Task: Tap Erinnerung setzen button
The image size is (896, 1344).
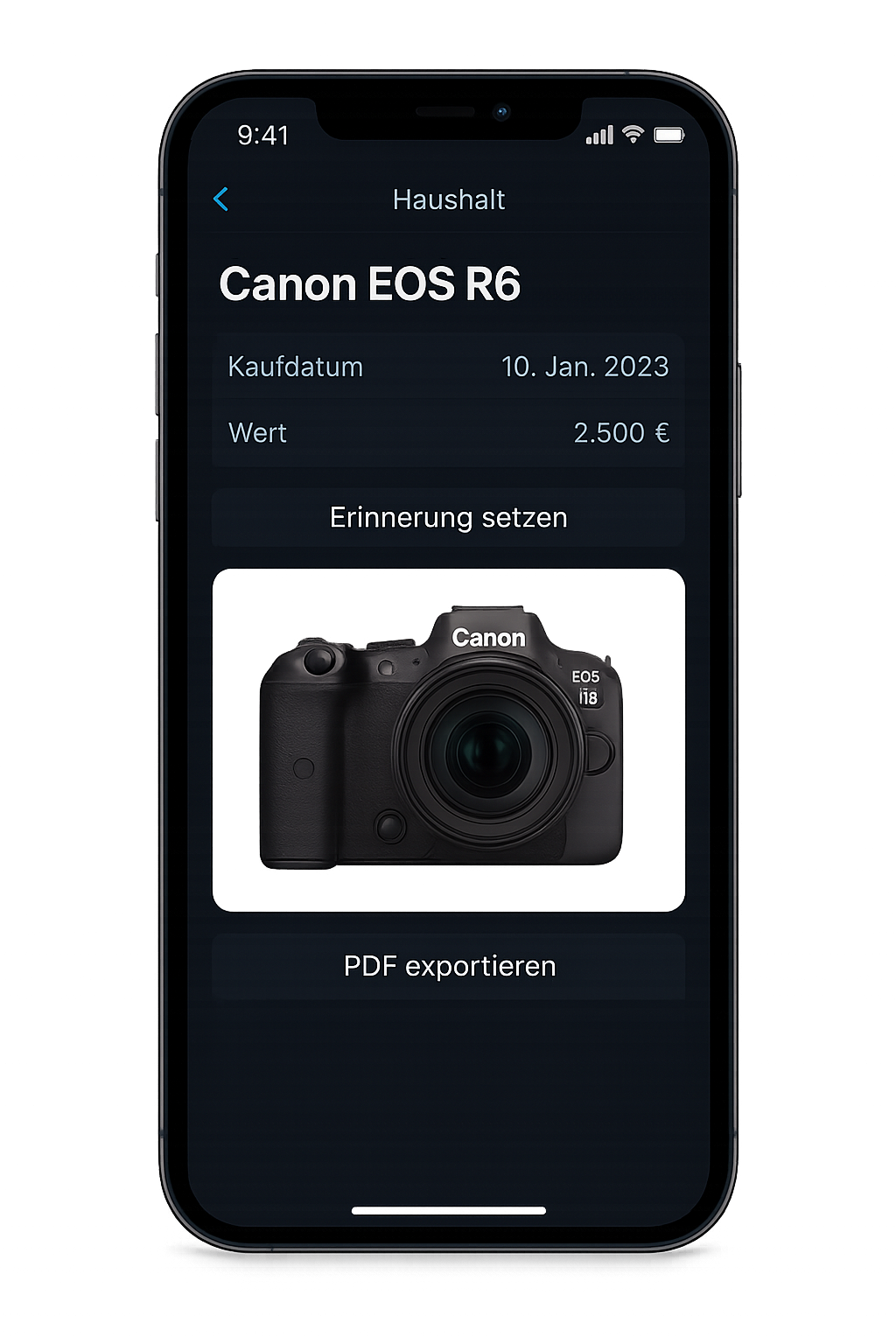Action: tap(448, 517)
